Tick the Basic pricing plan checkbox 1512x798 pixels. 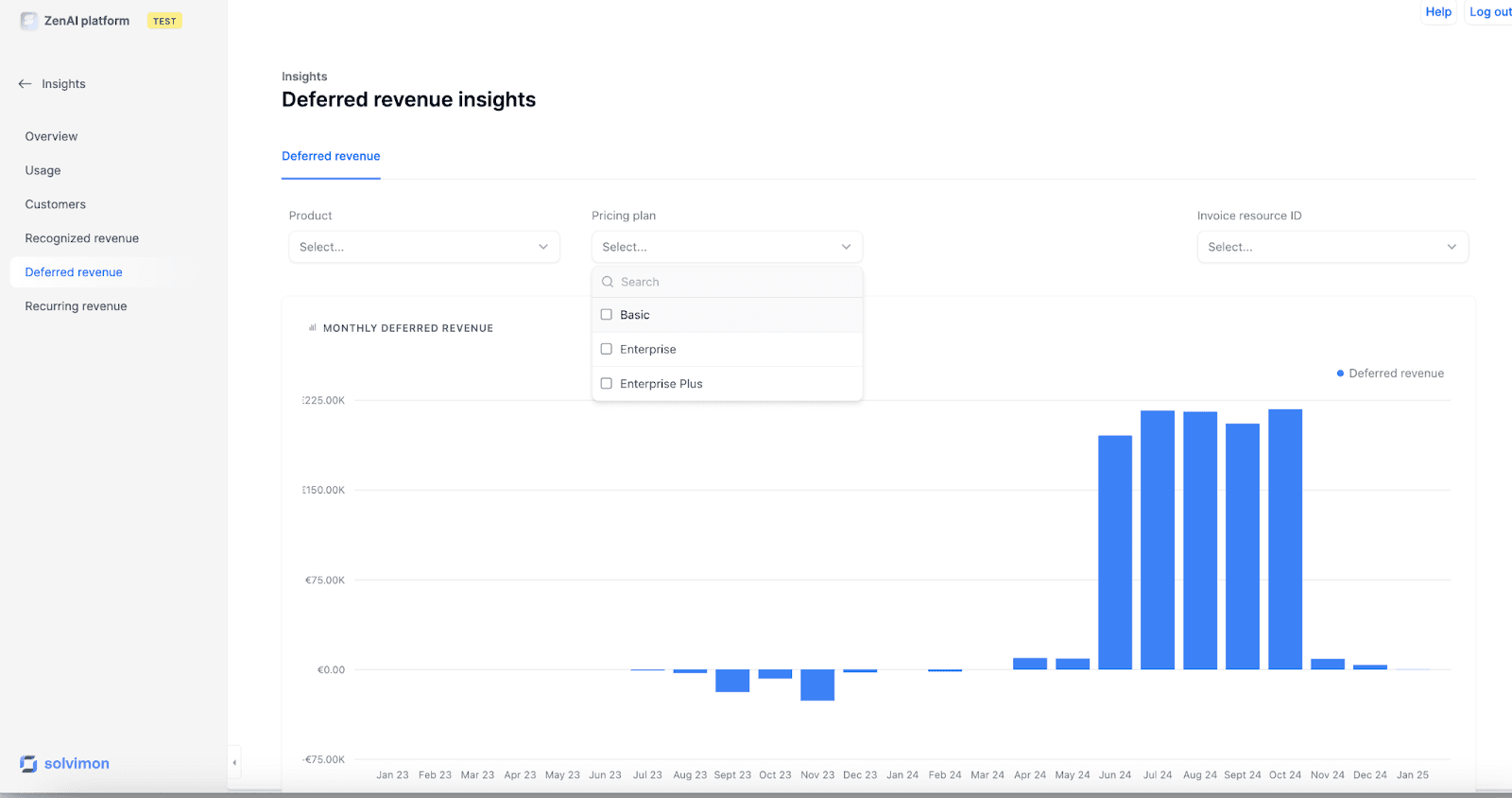(x=607, y=315)
